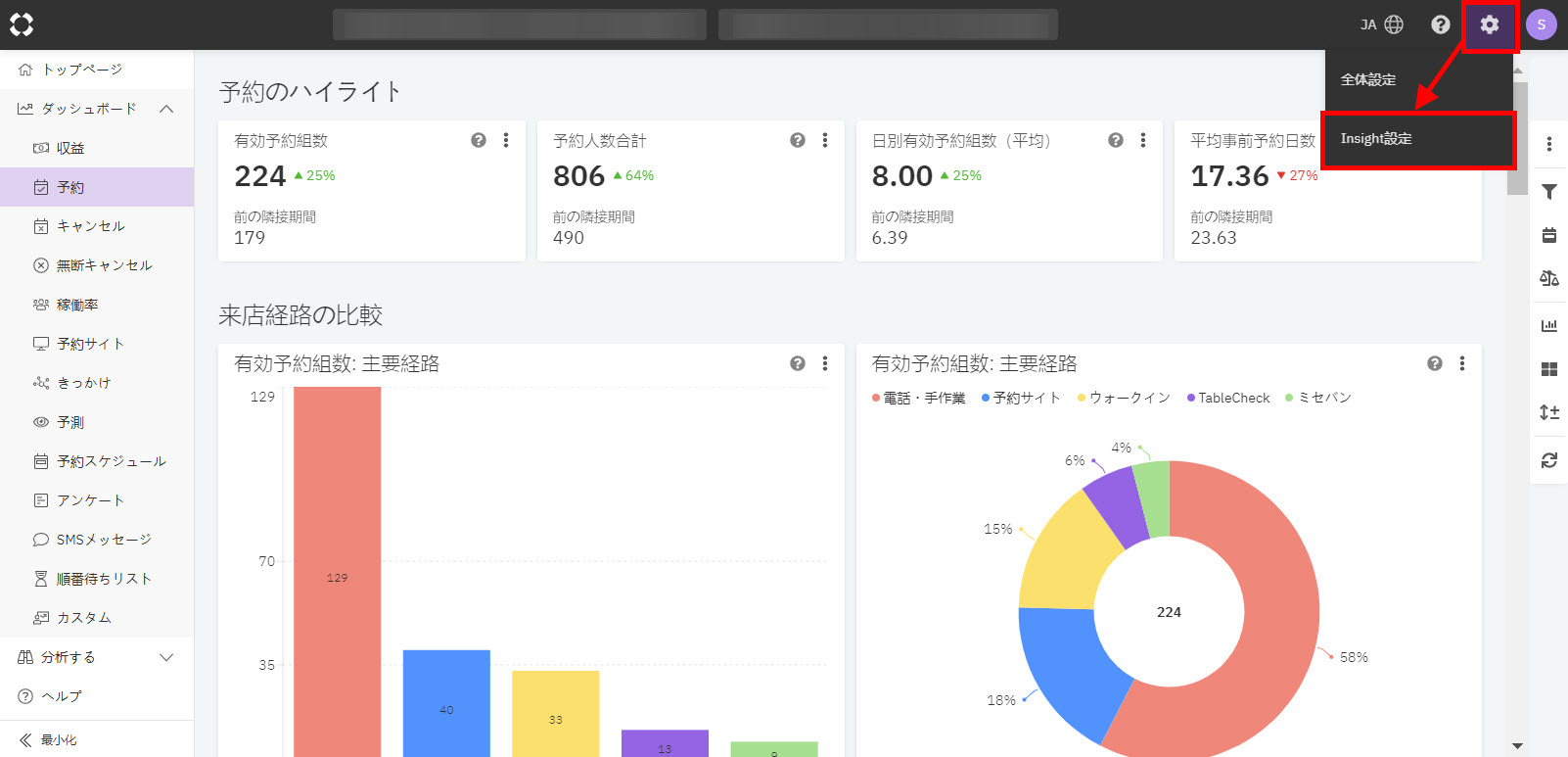Collapse the ダッシュボード section chevron
The image size is (1568, 757).
pyautogui.click(x=166, y=109)
